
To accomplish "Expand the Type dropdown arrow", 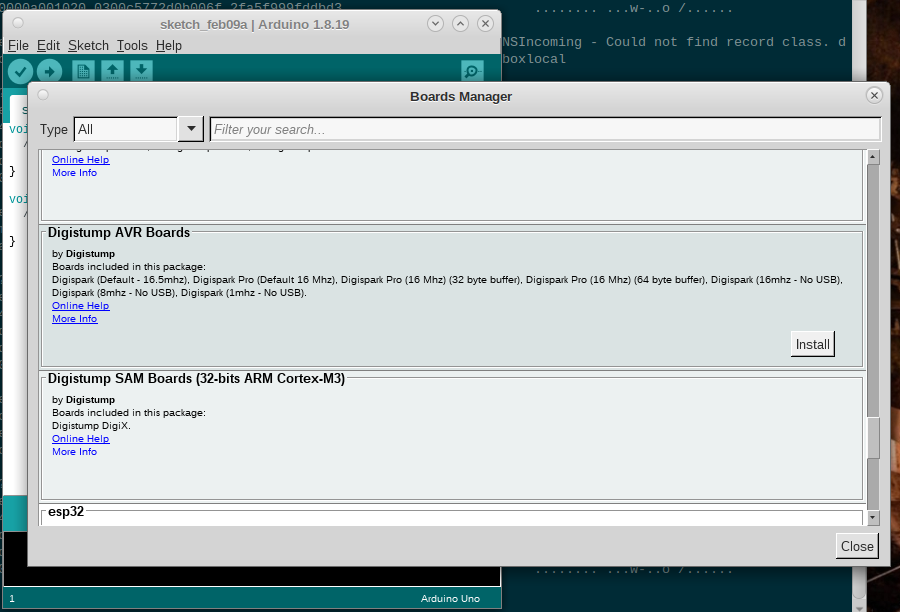I will tap(191, 129).
